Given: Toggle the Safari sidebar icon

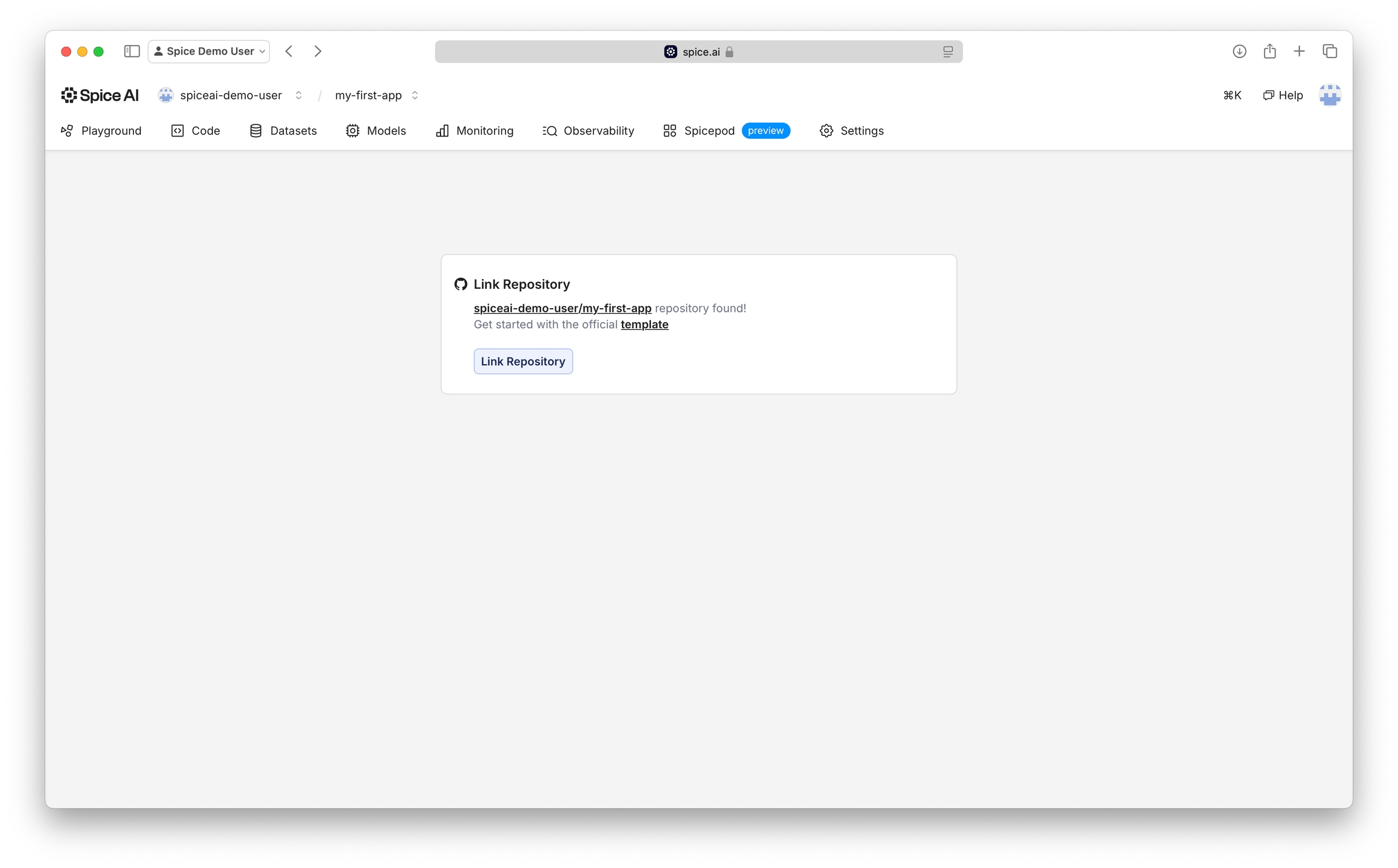Looking at the screenshot, I should point(132,52).
